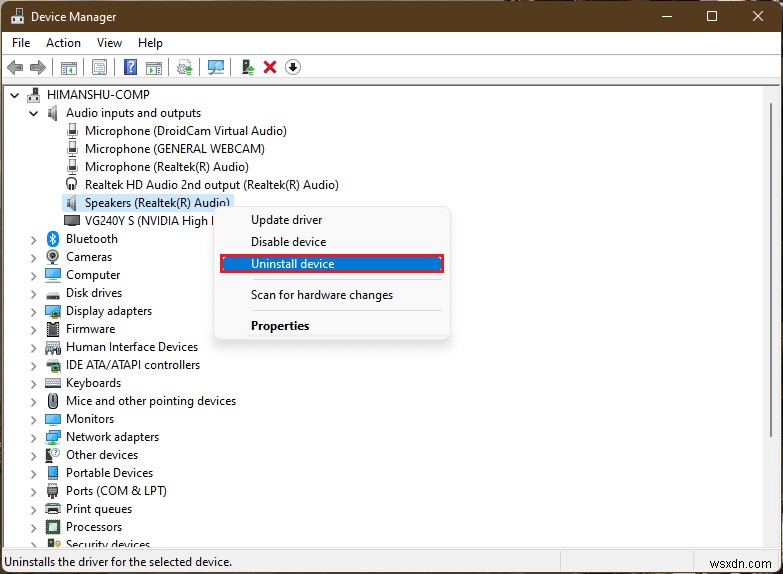
Task: Click the Update driver toolbar icon
Action: pyautogui.click(x=185, y=67)
